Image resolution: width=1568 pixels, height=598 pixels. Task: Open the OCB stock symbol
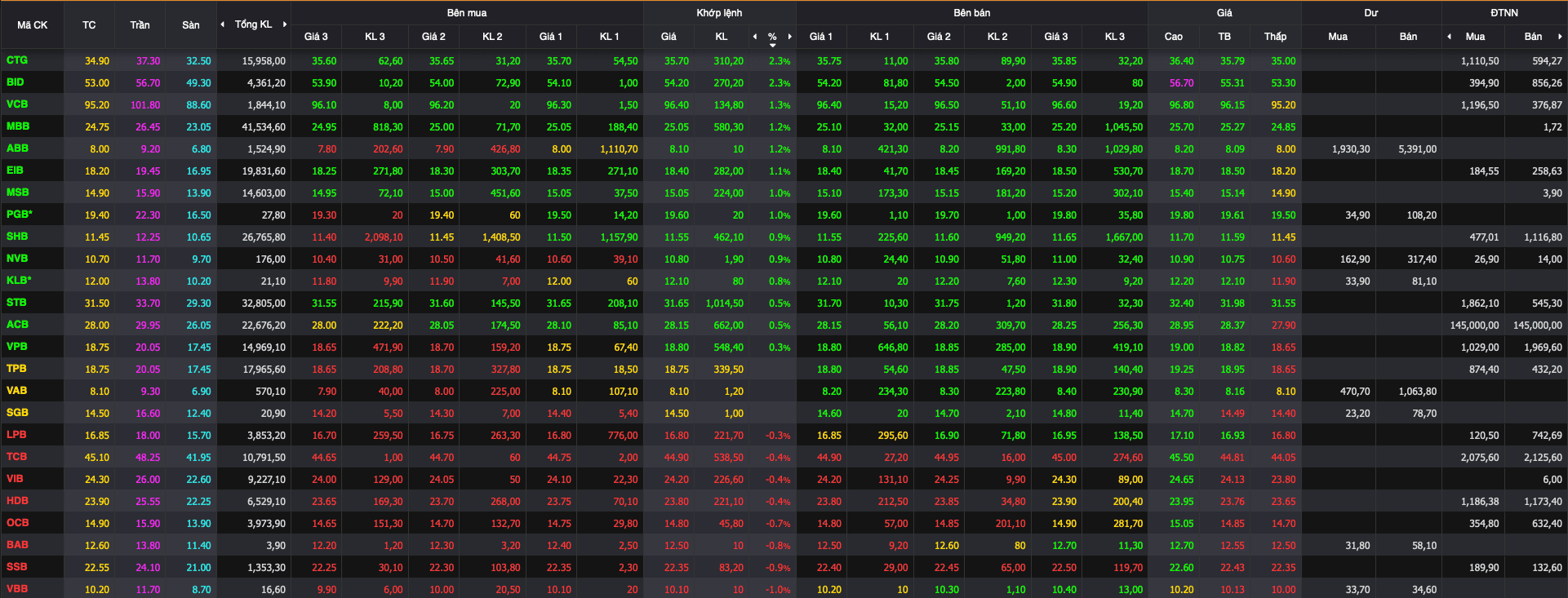tap(17, 523)
